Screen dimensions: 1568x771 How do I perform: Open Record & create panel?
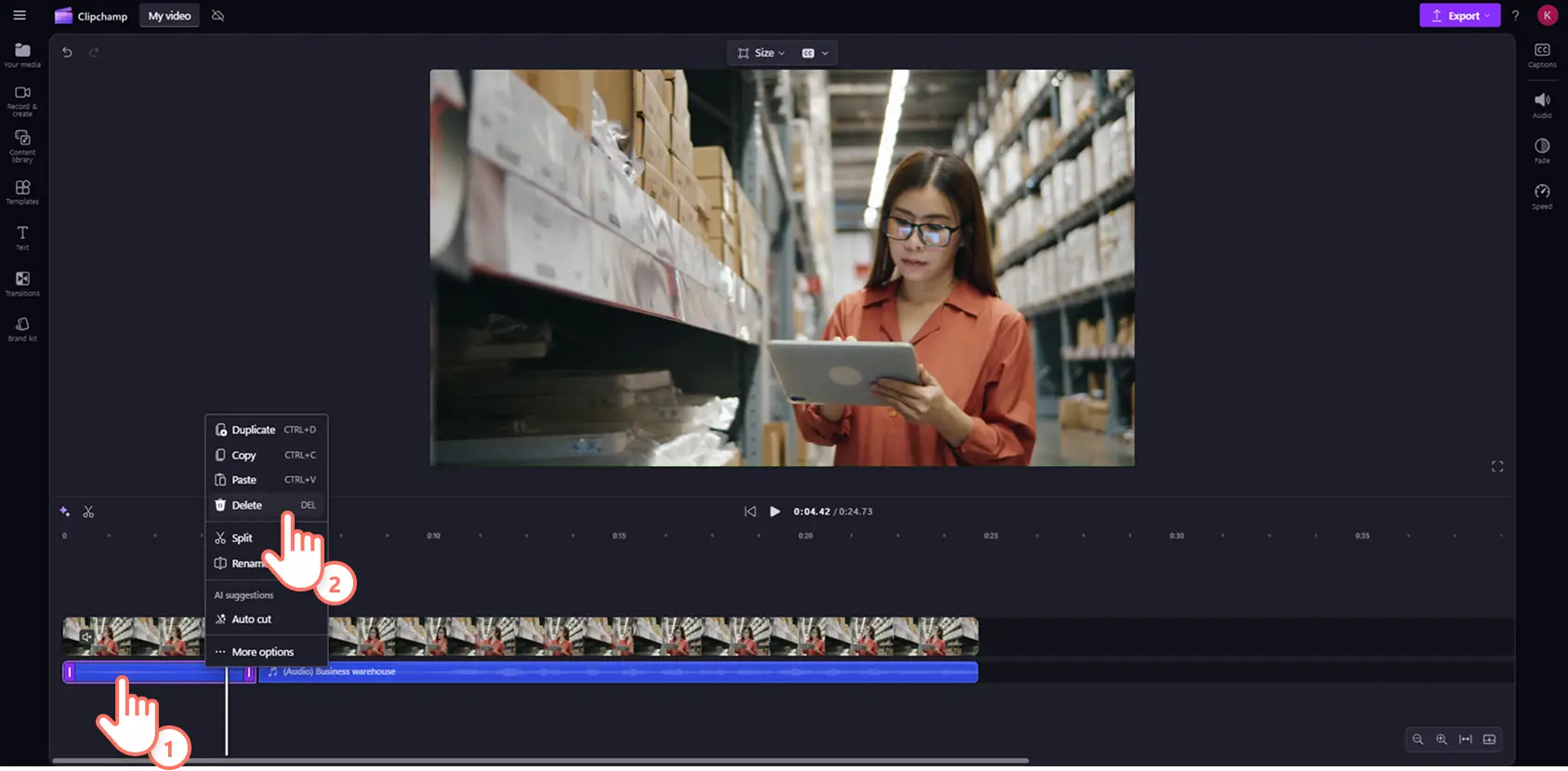click(22, 100)
